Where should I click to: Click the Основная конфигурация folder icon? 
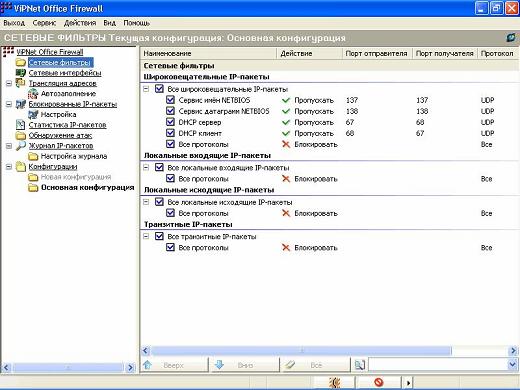33,187
